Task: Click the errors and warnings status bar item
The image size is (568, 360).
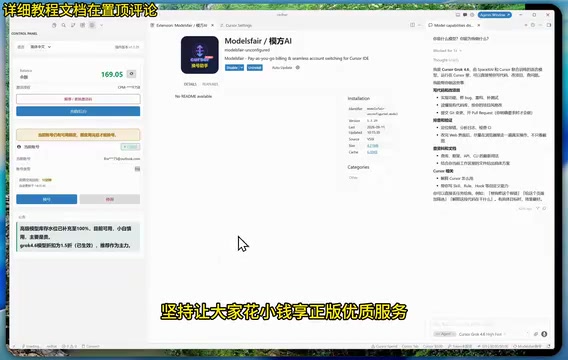Action: [69, 346]
